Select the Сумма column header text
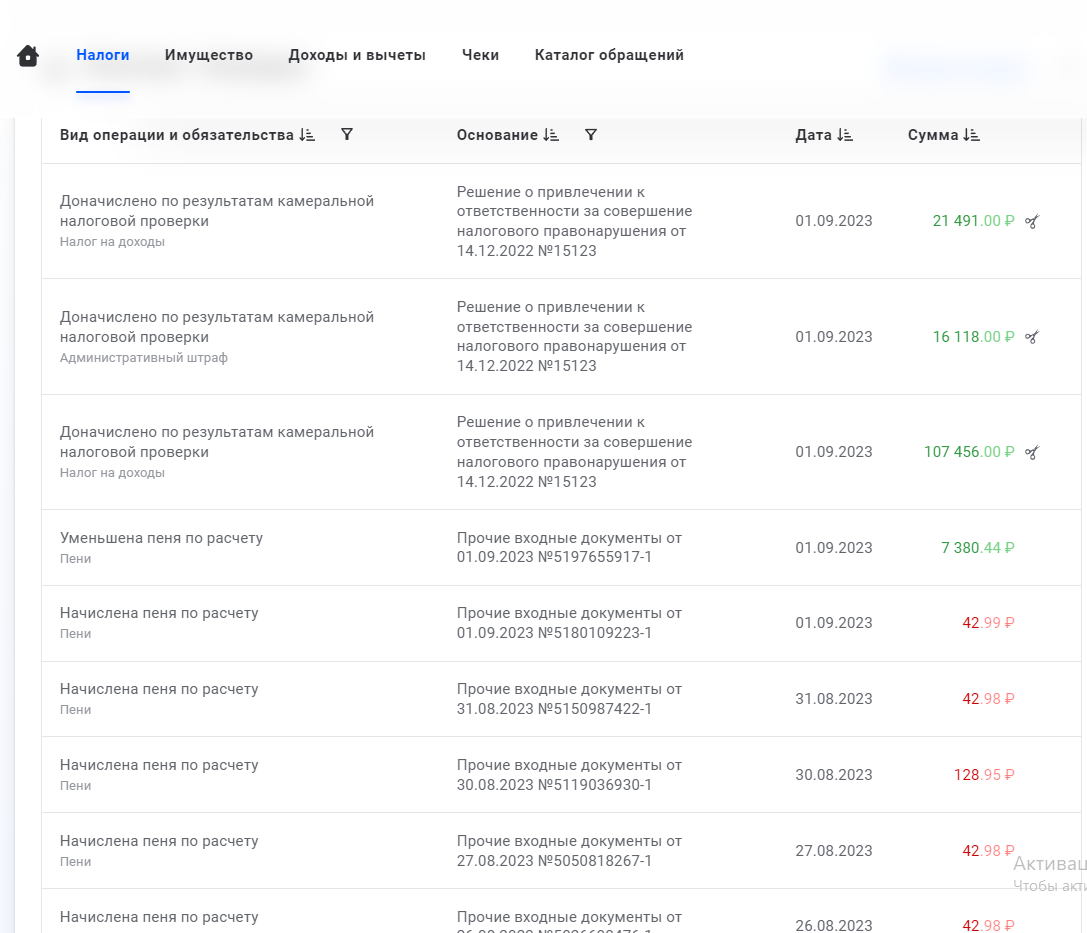This screenshot has width=1087, height=933. tap(933, 135)
